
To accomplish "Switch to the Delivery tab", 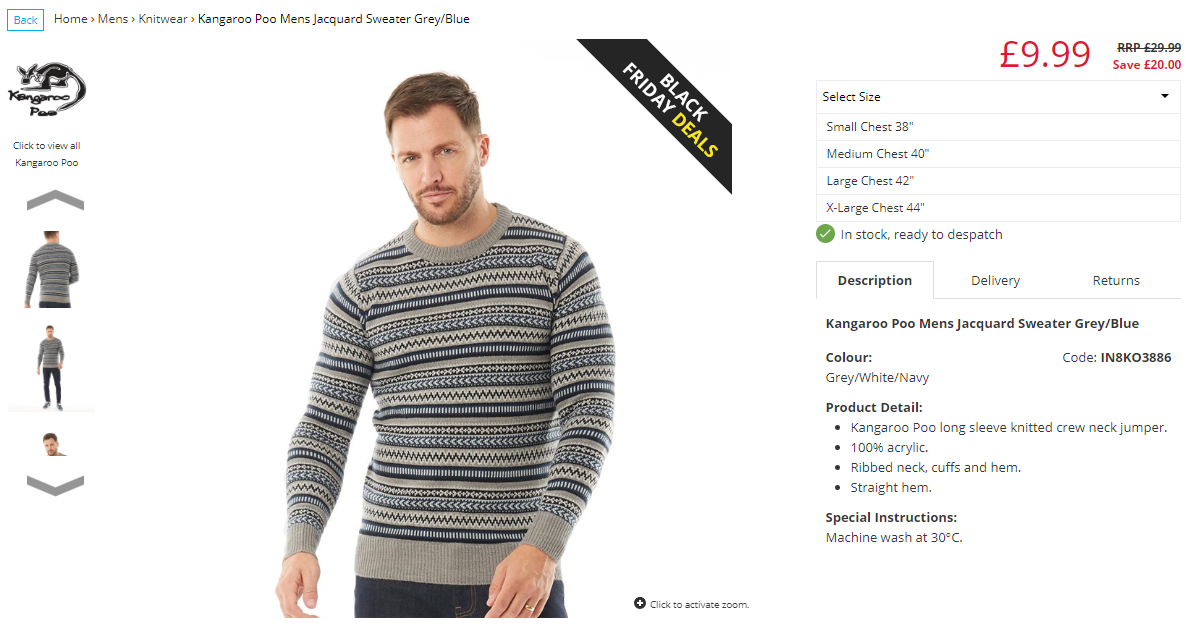I will [x=995, y=280].
